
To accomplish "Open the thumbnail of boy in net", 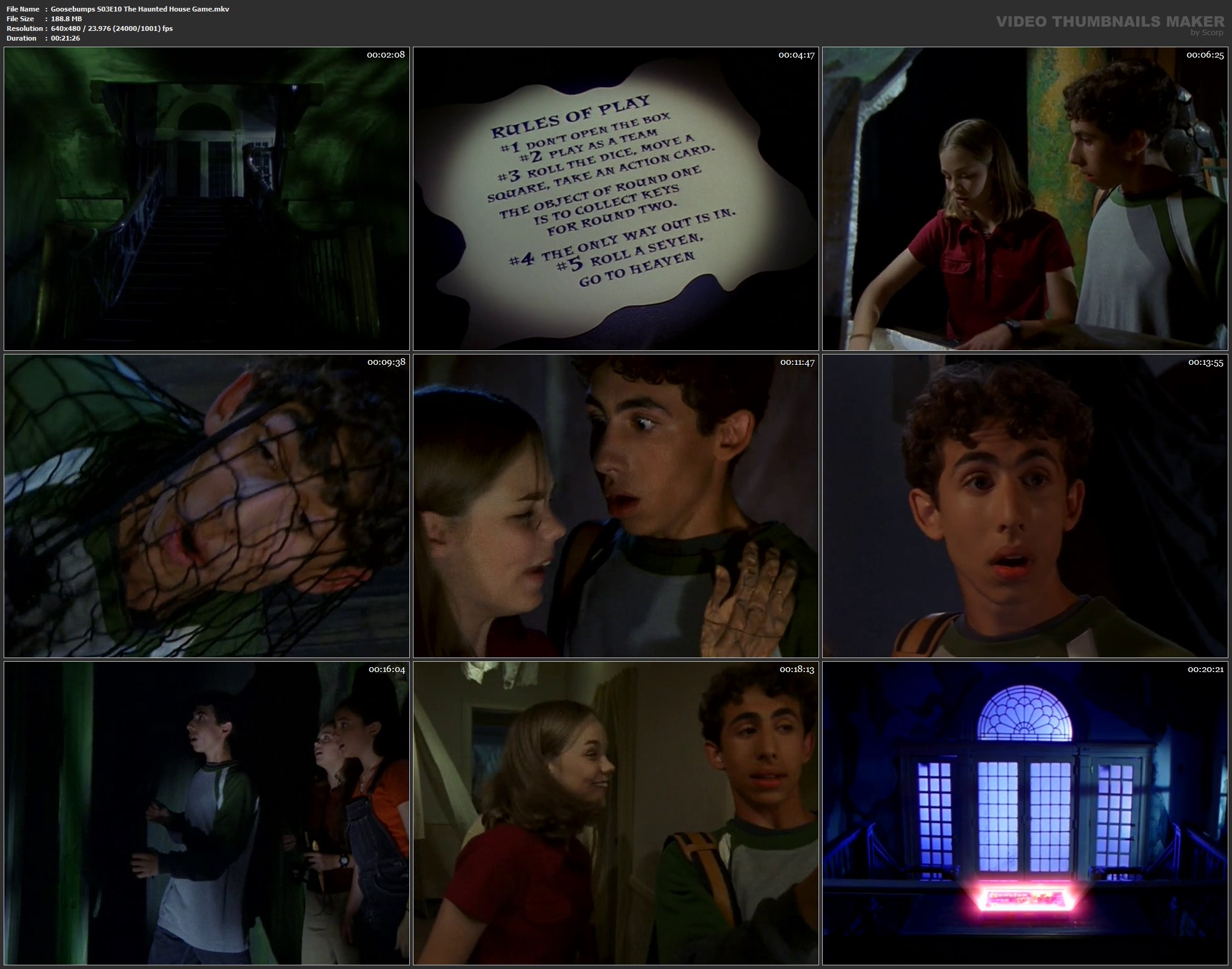I will [206, 506].
